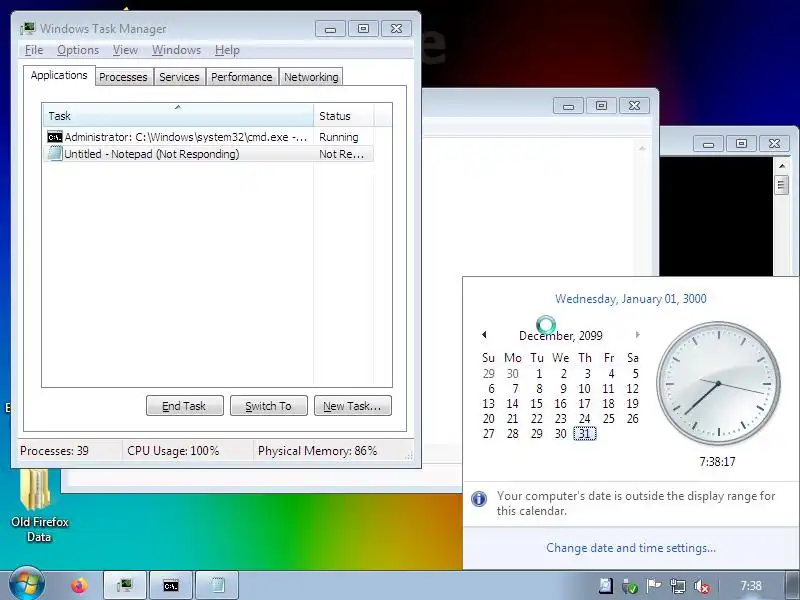Minimize the cmd window
The width and height of the screenshot is (800, 600).
(x=708, y=144)
